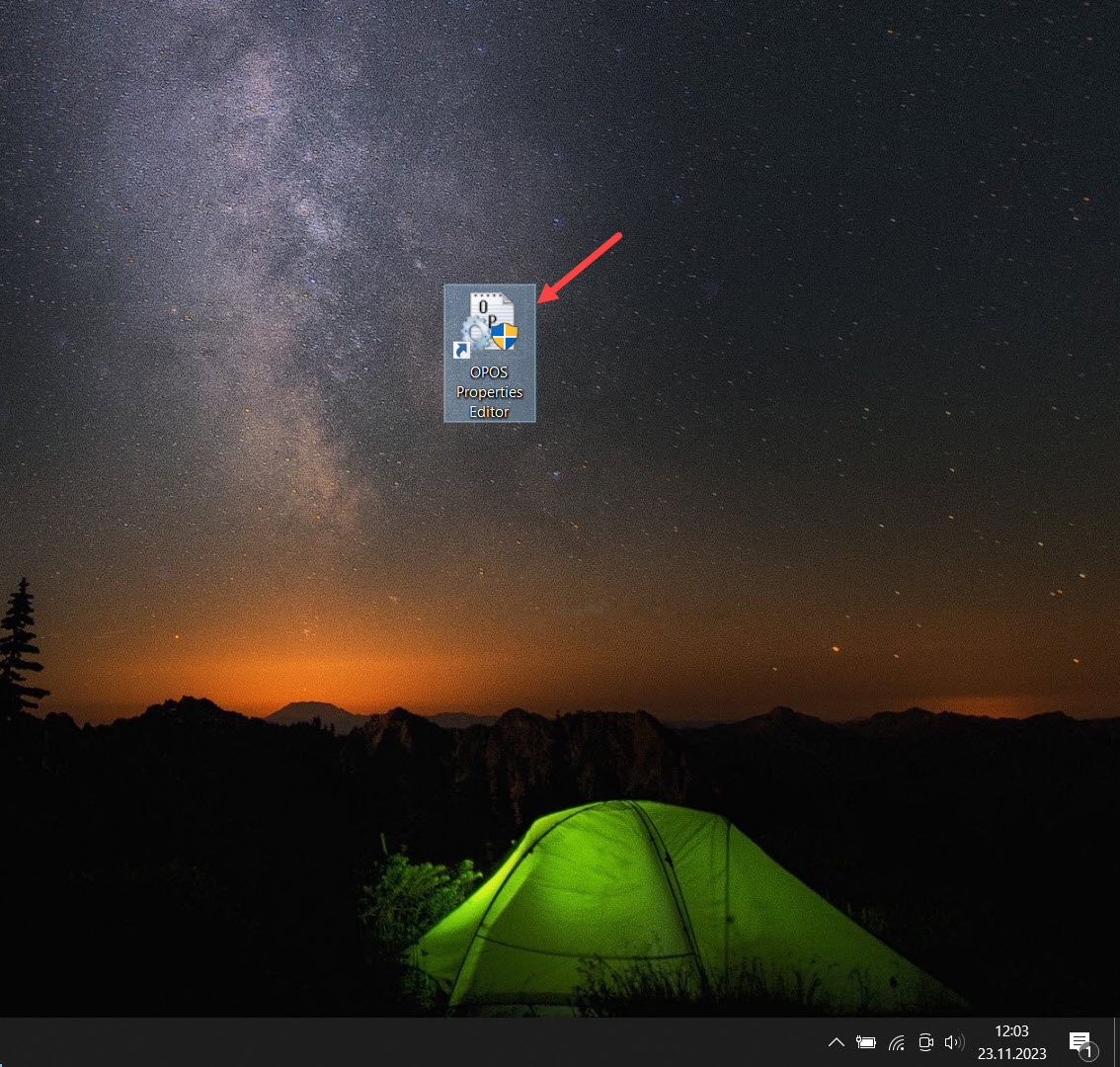Open the battery status tray icon
This screenshot has height=1067, width=1120.
866,1042
